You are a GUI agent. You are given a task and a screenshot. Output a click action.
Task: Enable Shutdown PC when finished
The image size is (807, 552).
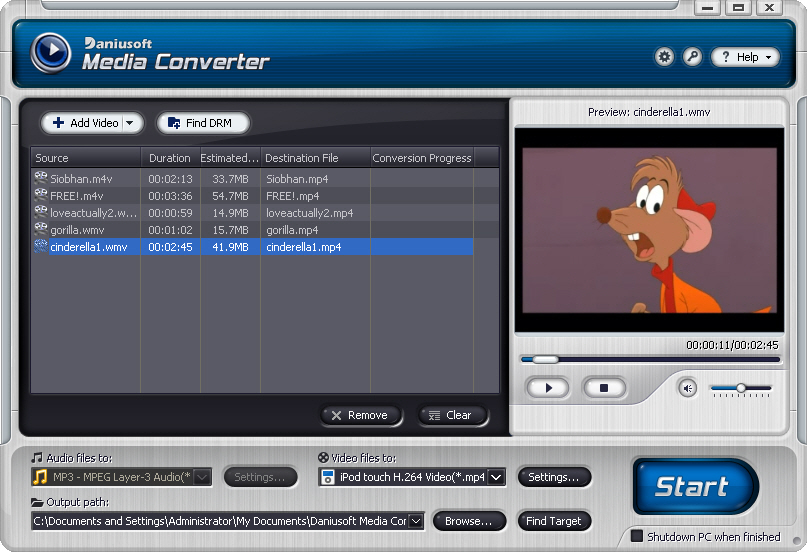click(637, 536)
